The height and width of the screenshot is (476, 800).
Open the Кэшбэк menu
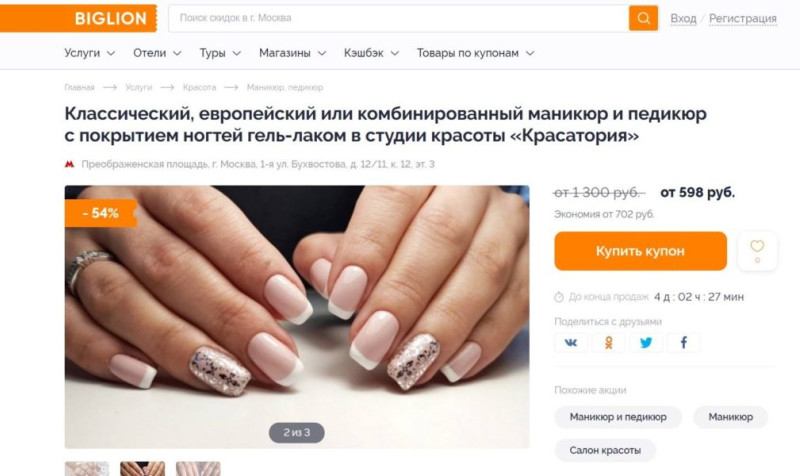[371, 53]
